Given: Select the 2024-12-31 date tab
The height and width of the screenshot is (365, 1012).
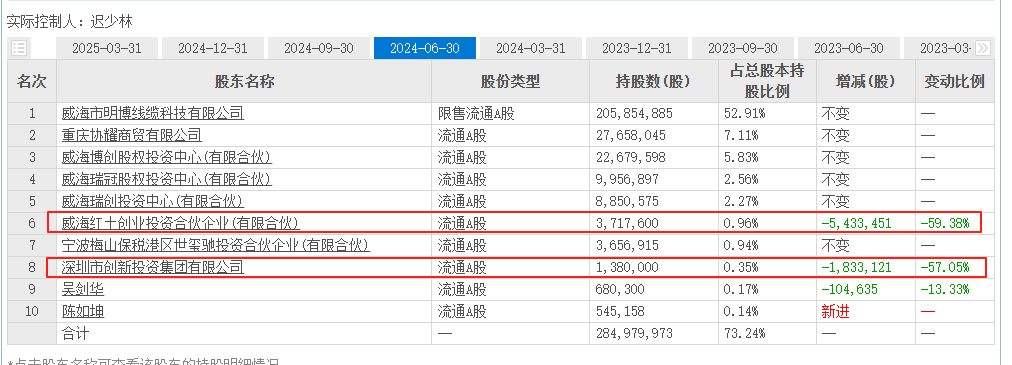Looking at the screenshot, I should (213, 48).
